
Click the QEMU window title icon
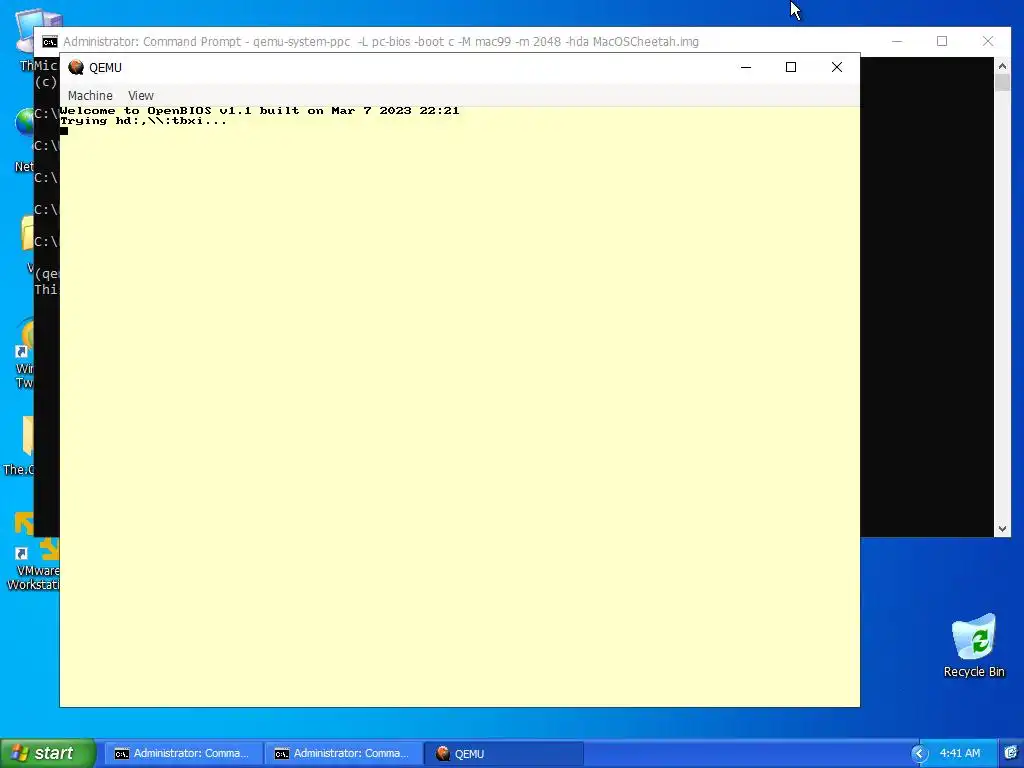tap(76, 67)
